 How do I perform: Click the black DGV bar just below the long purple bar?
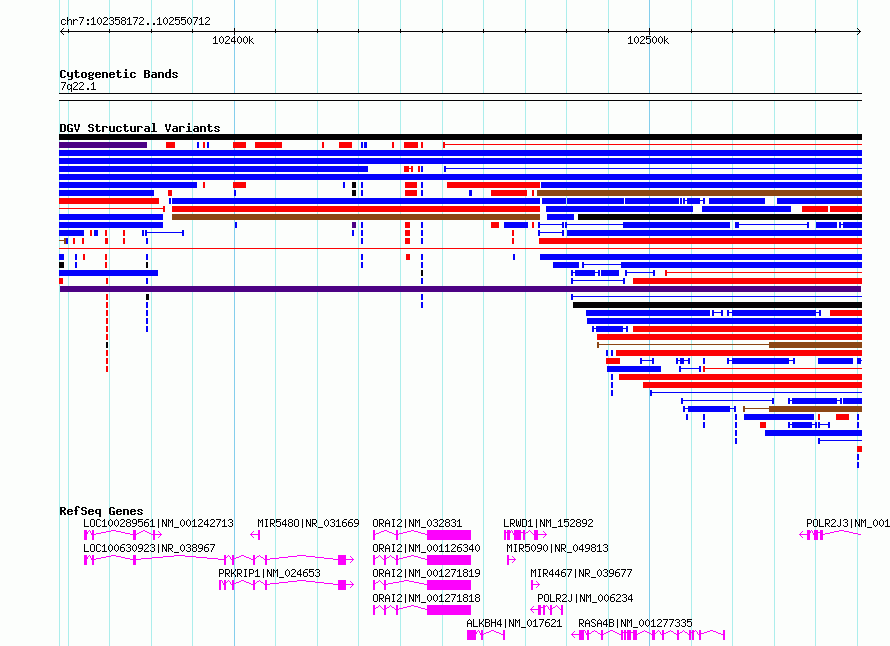click(717, 305)
